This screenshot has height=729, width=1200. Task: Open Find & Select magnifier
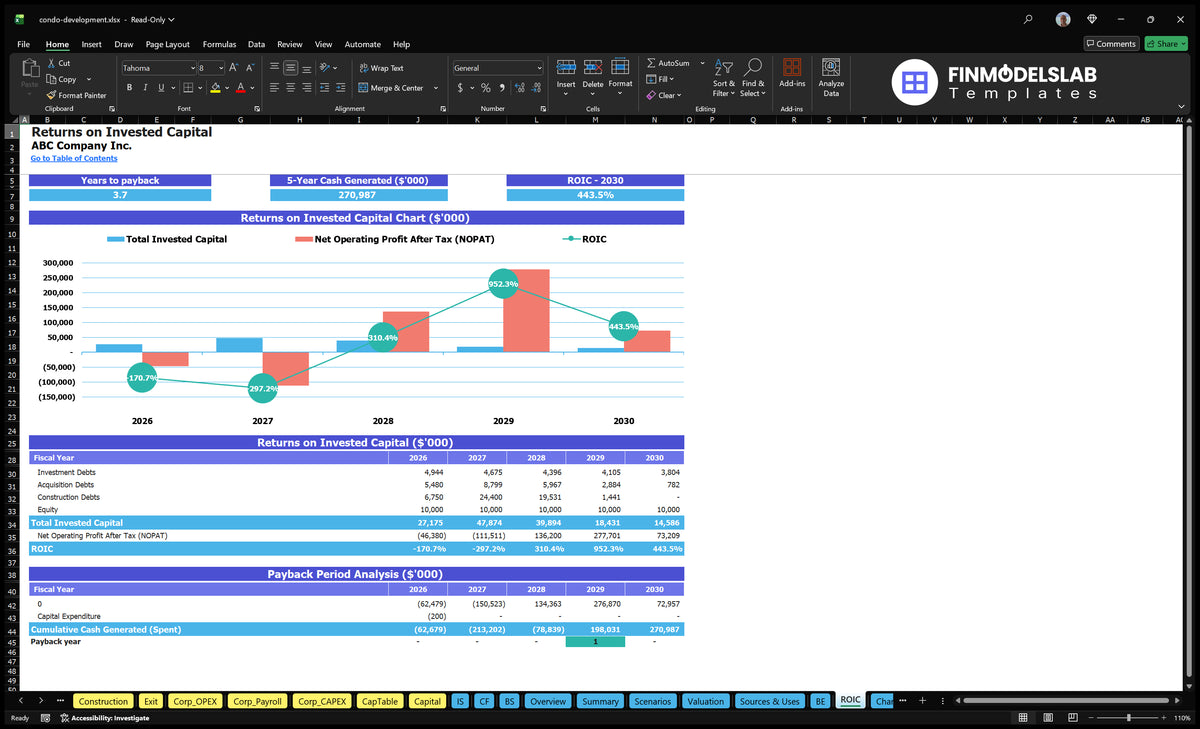[754, 76]
